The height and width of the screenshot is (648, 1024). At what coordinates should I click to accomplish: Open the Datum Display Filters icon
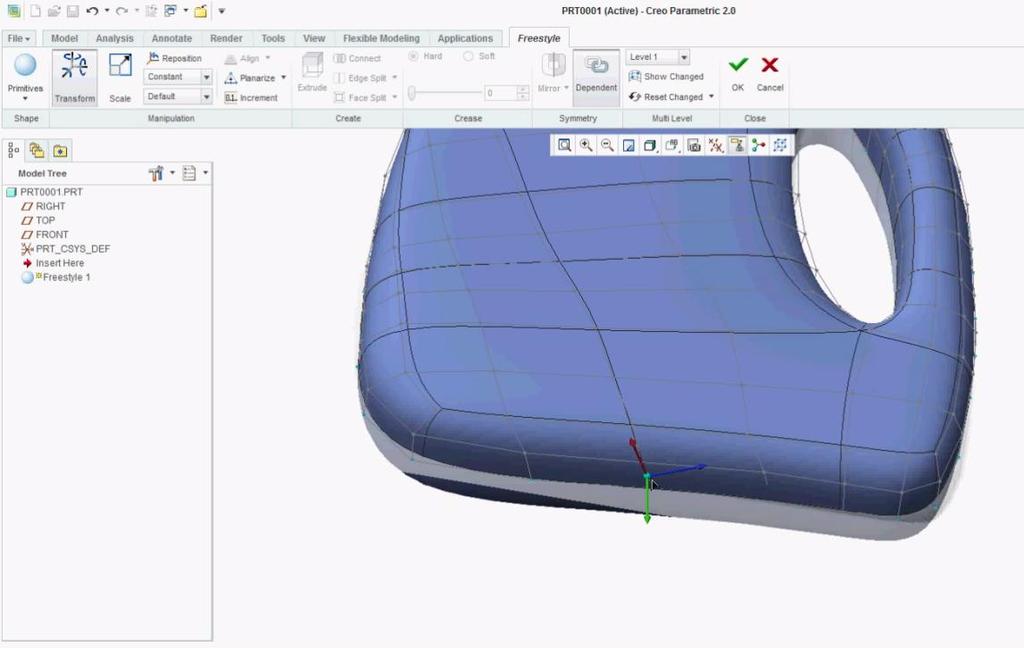click(716, 145)
